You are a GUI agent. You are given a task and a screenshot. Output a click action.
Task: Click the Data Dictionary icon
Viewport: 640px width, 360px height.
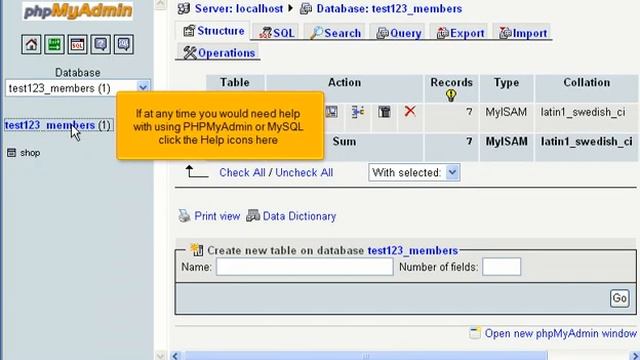tap(253, 216)
